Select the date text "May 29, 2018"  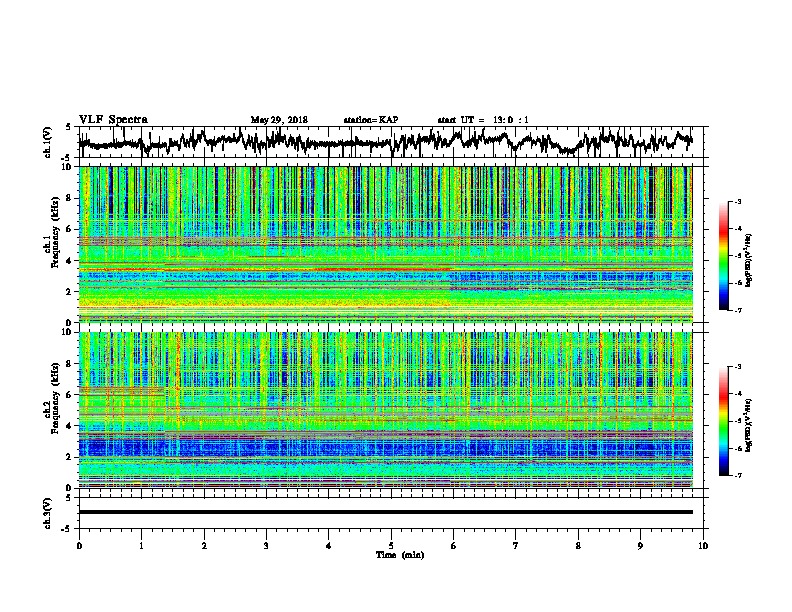click(x=279, y=120)
